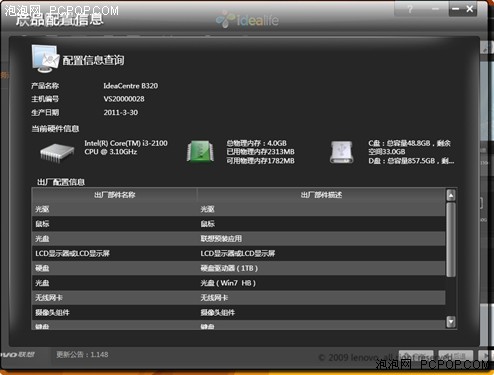Click the 出厂部件名称 column header
Viewport: 494px width, 375px height.
(115, 195)
